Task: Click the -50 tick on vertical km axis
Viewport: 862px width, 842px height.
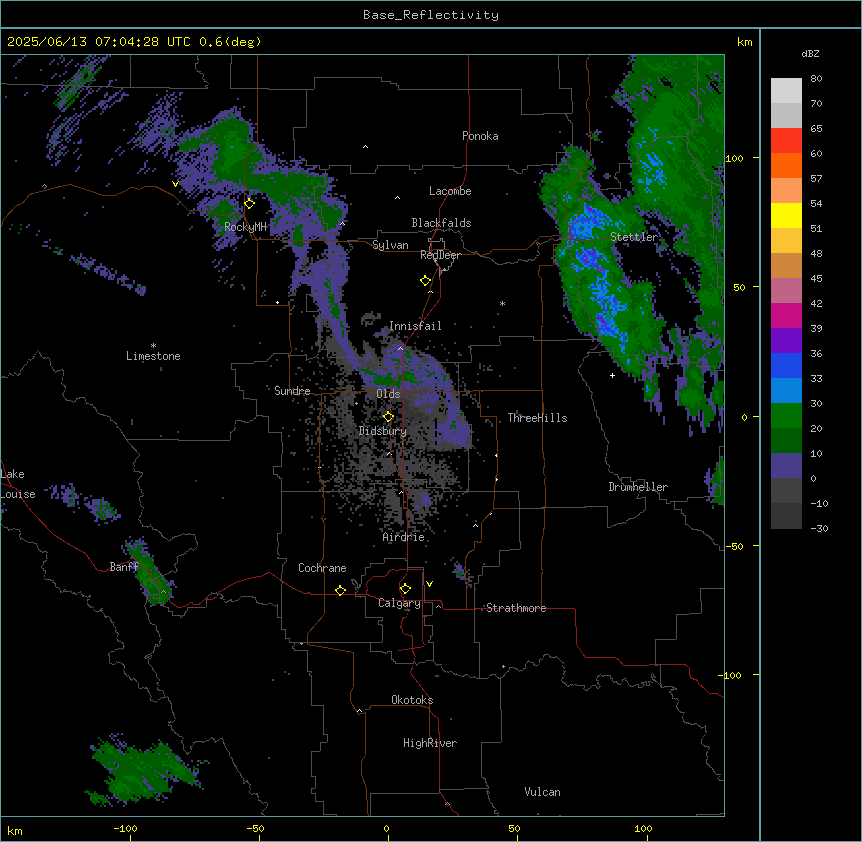Action: point(734,546)
